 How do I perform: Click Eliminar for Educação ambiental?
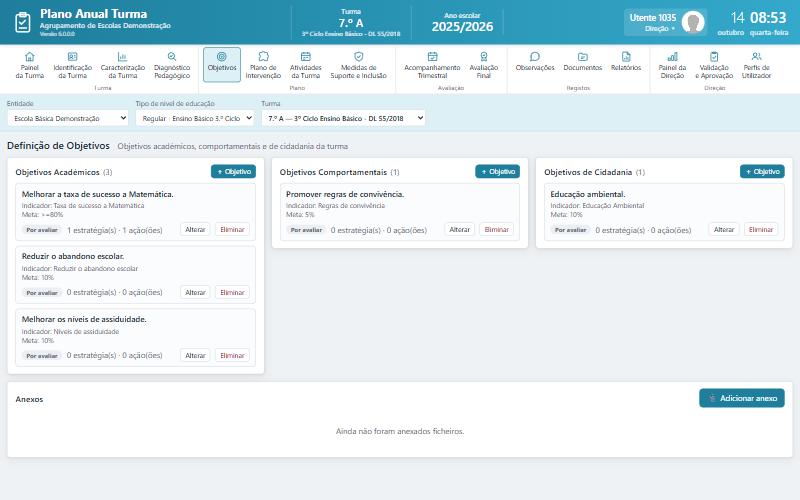click(x=761, y=230)
